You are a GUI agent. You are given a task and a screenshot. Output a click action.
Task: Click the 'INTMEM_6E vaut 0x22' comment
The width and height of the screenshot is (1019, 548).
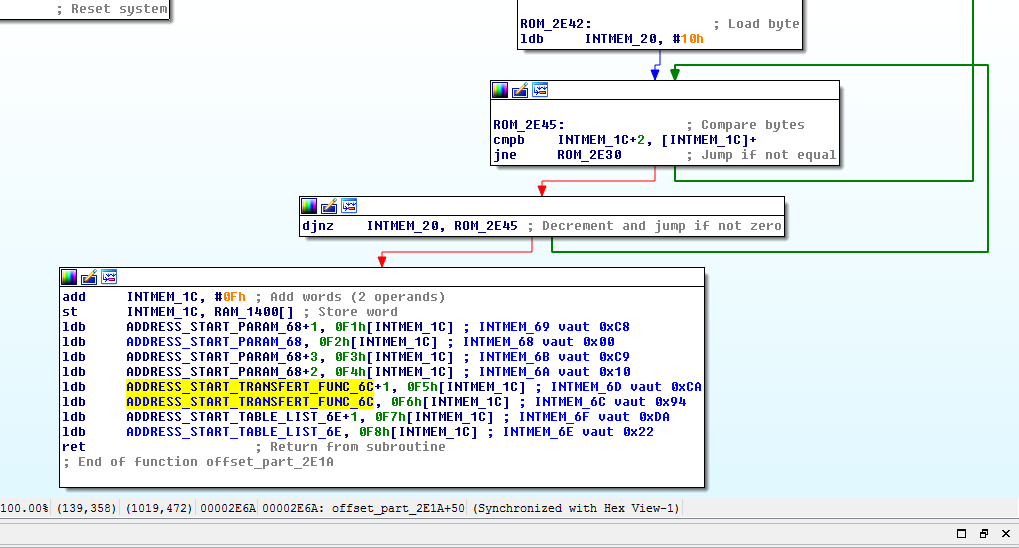click(578, 432)
